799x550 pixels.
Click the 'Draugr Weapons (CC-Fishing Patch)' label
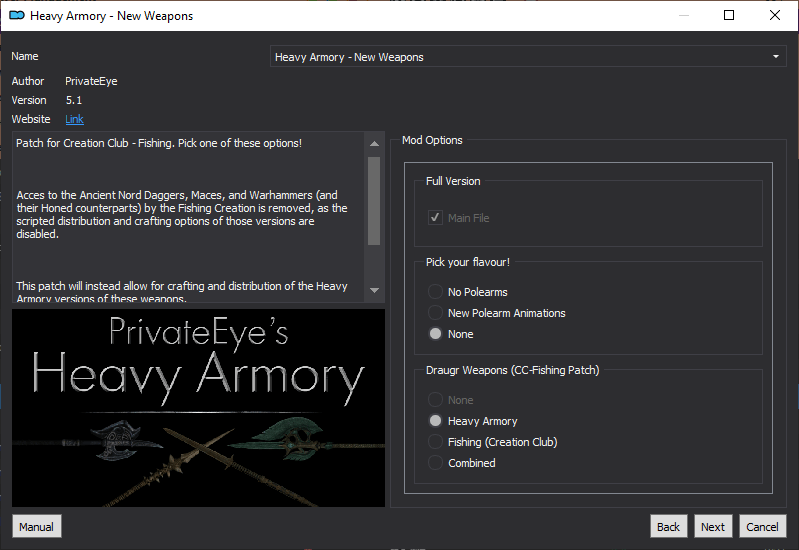pyautogui.click(x=513, y=370)
